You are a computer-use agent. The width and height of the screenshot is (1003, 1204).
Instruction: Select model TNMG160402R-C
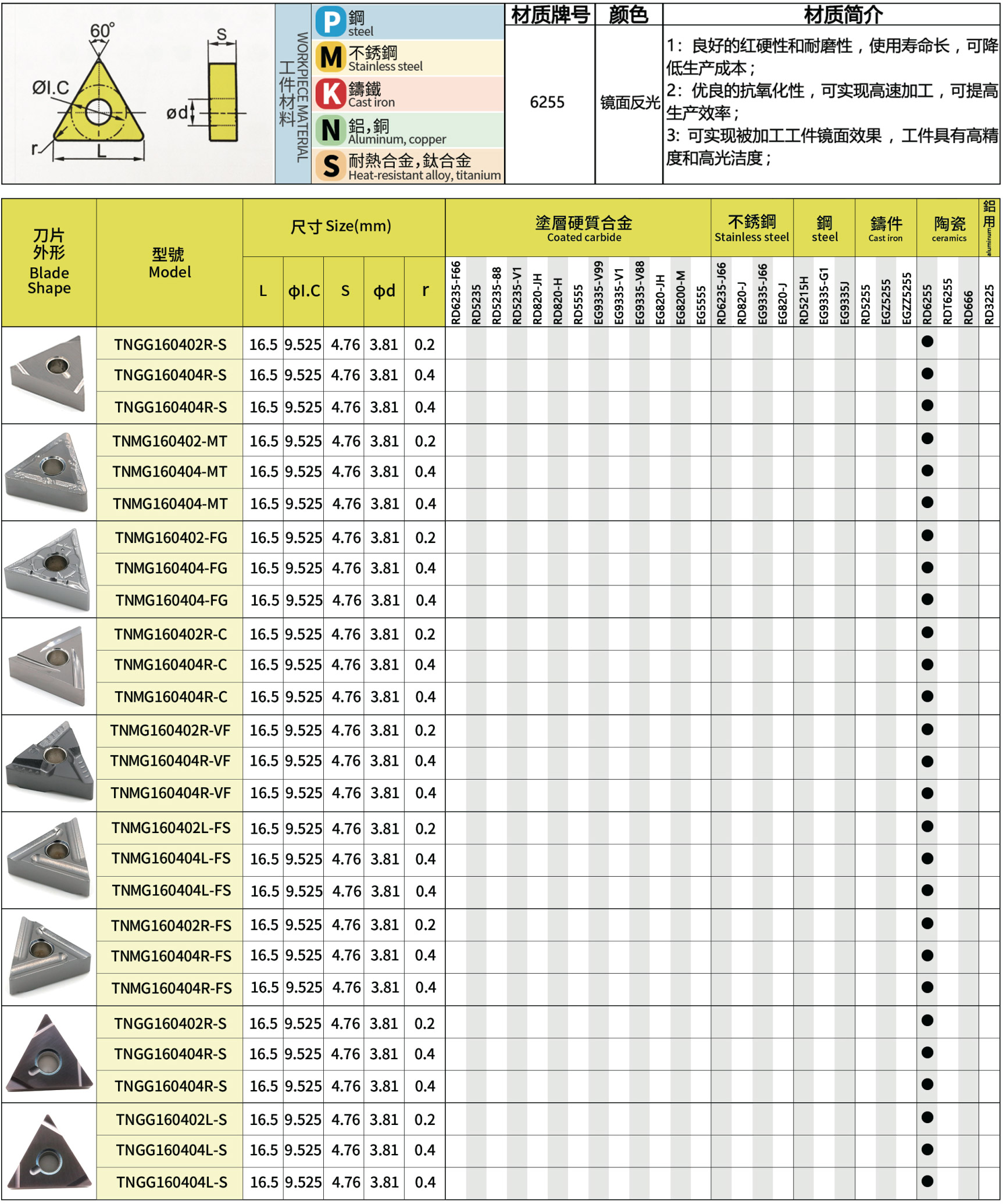(170, 634)
